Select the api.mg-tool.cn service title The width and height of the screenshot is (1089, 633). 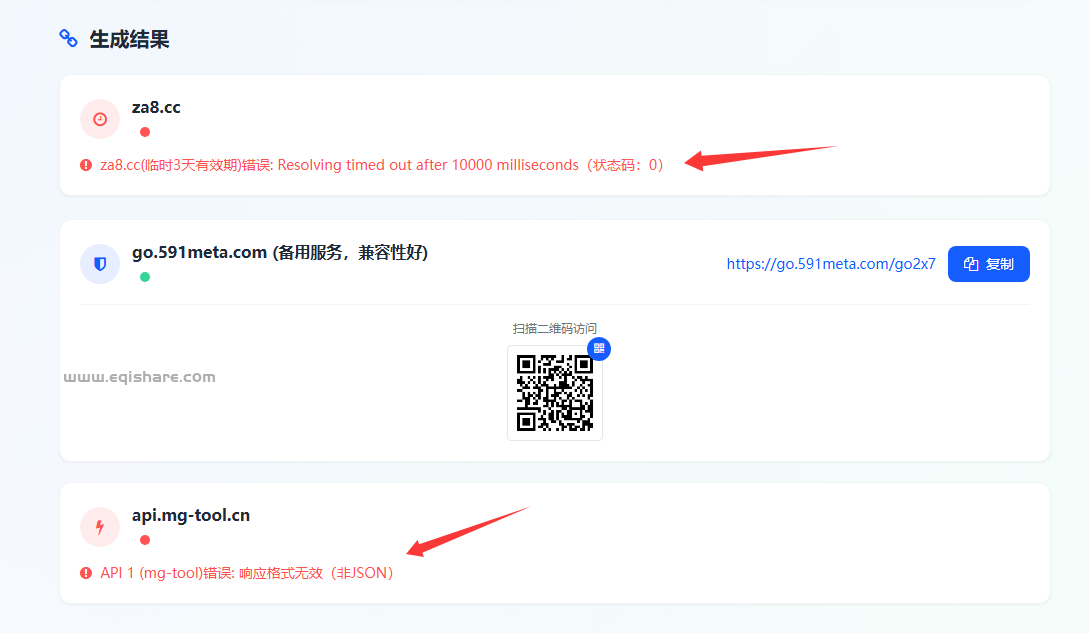(x=191, y=515)
